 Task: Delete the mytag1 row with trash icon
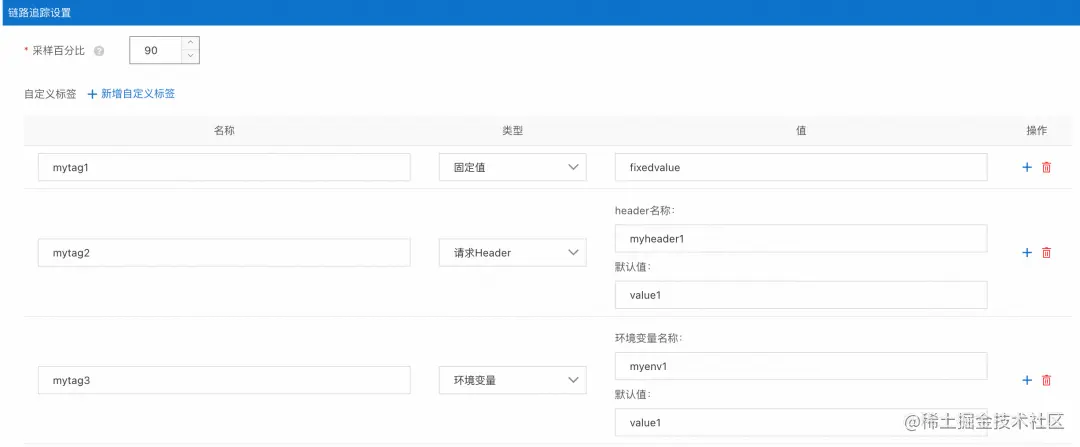tap(1046, 167)
